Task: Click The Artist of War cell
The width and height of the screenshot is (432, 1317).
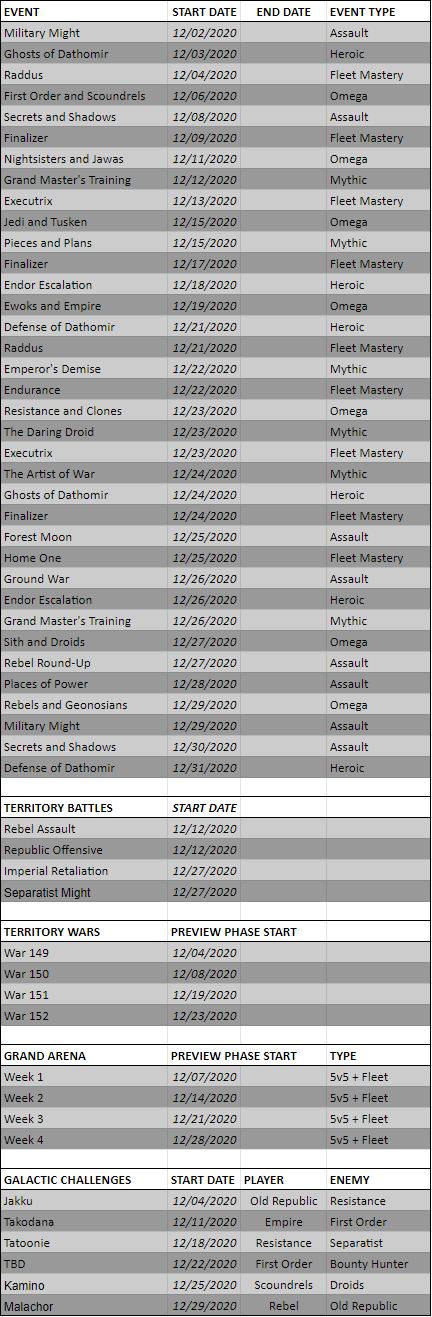Action: click(x=84, y=474)
